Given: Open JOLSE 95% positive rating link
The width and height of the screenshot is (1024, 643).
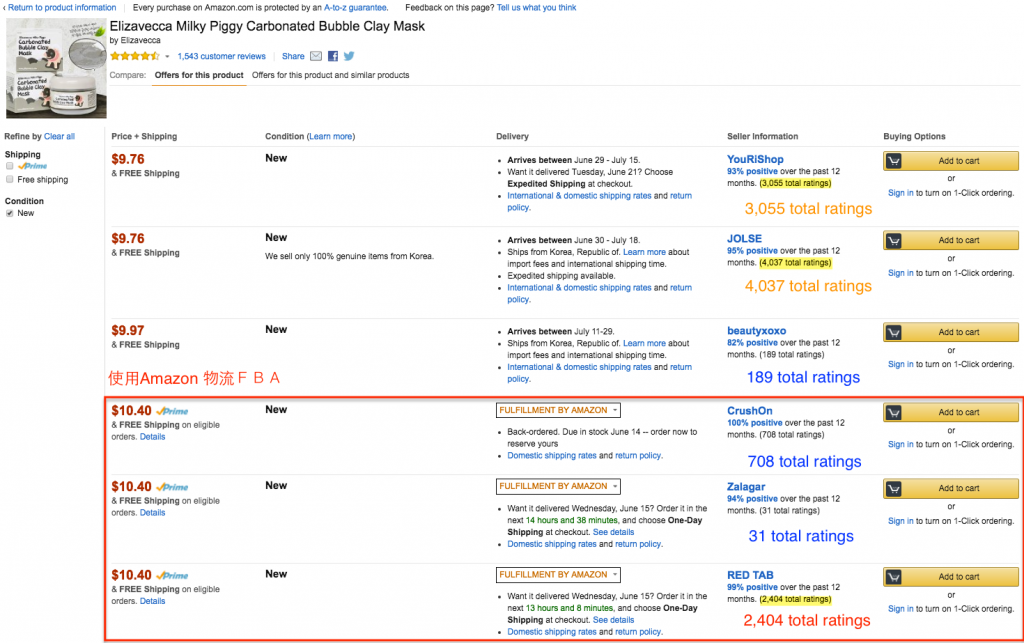Looking at the screenshot, I should (752, 251).
